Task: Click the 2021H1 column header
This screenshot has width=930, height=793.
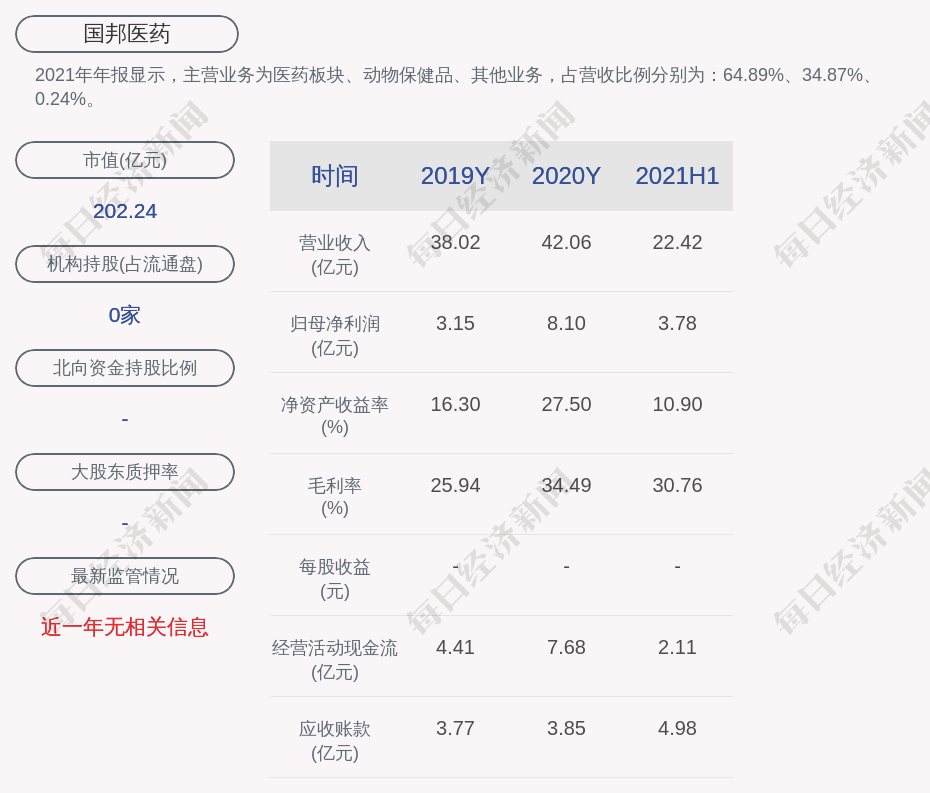Action: click(677, 176)
